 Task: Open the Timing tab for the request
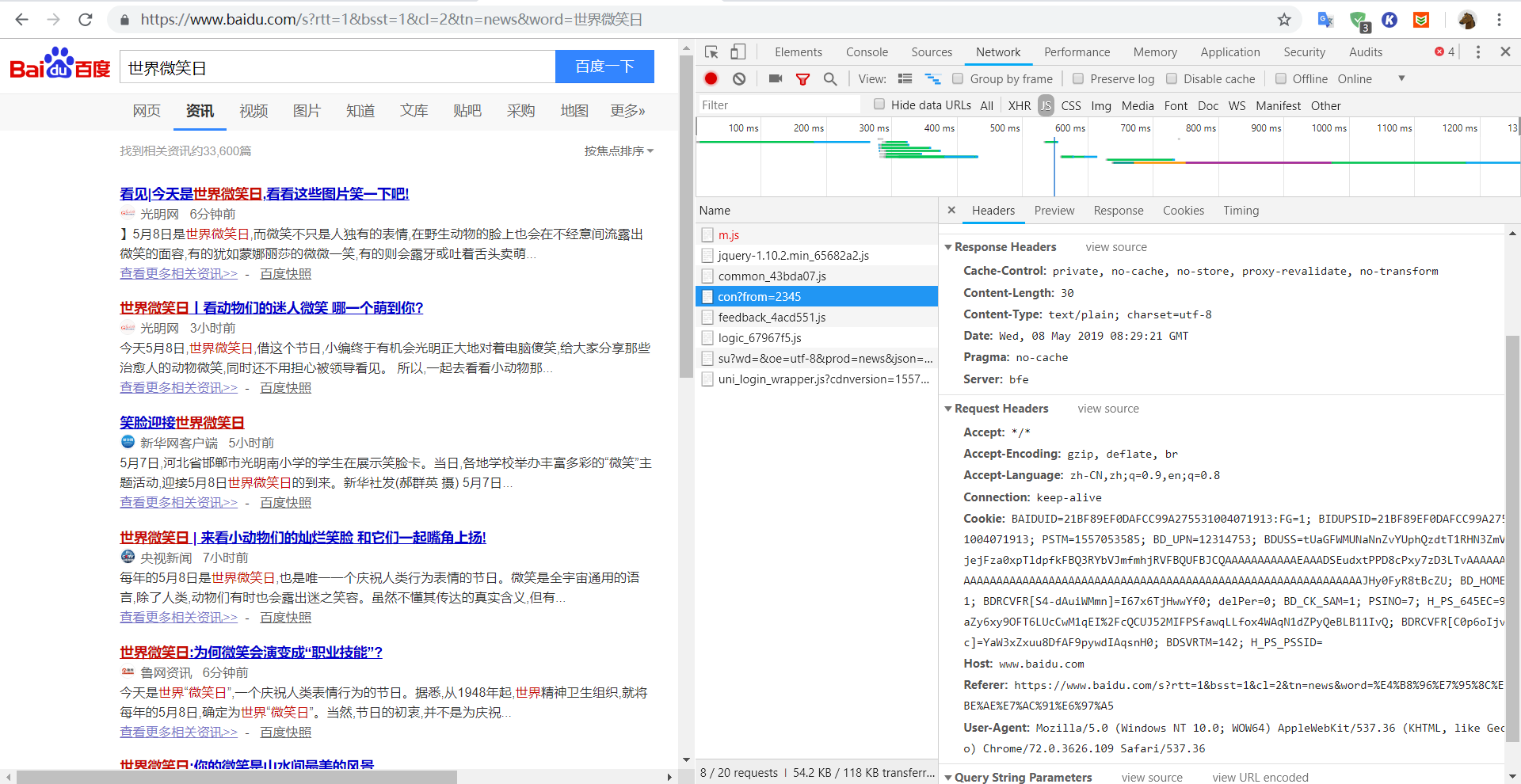(x=1241, y=211)
